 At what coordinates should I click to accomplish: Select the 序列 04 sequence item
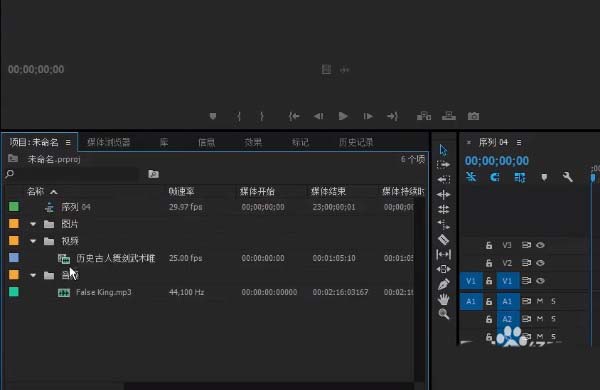pyautogui.click(x=76, y=207)
